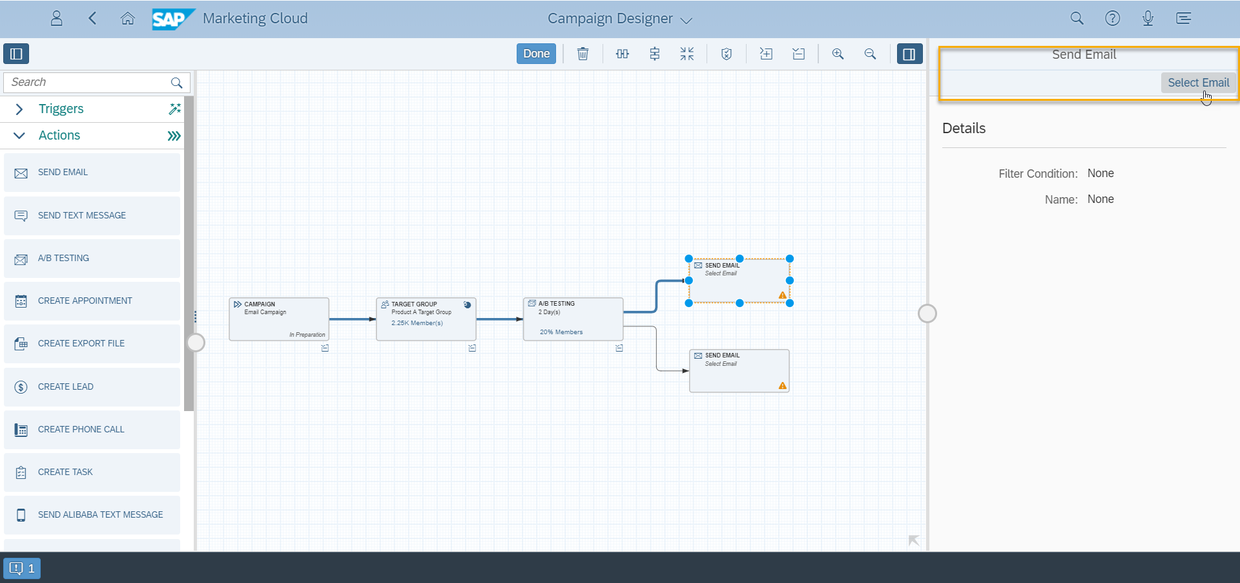This screenshot has width=1240, height=583.
Task: Click the remove note minus icon
Action: pos(799,54)
